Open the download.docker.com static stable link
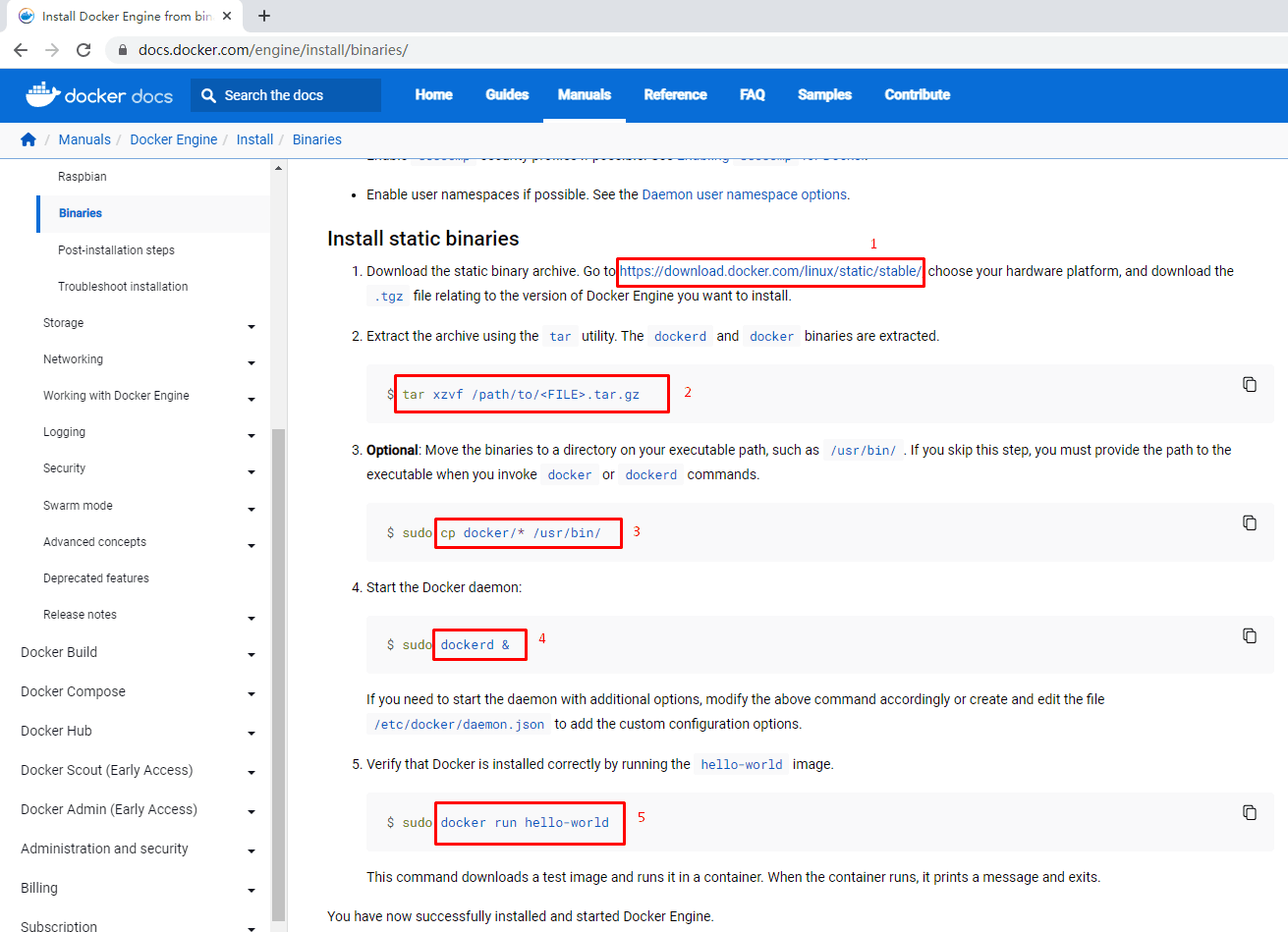Image resolution: width=1288 pixels, height=932 pixels. pyautogui.click(x=770, y=271)
